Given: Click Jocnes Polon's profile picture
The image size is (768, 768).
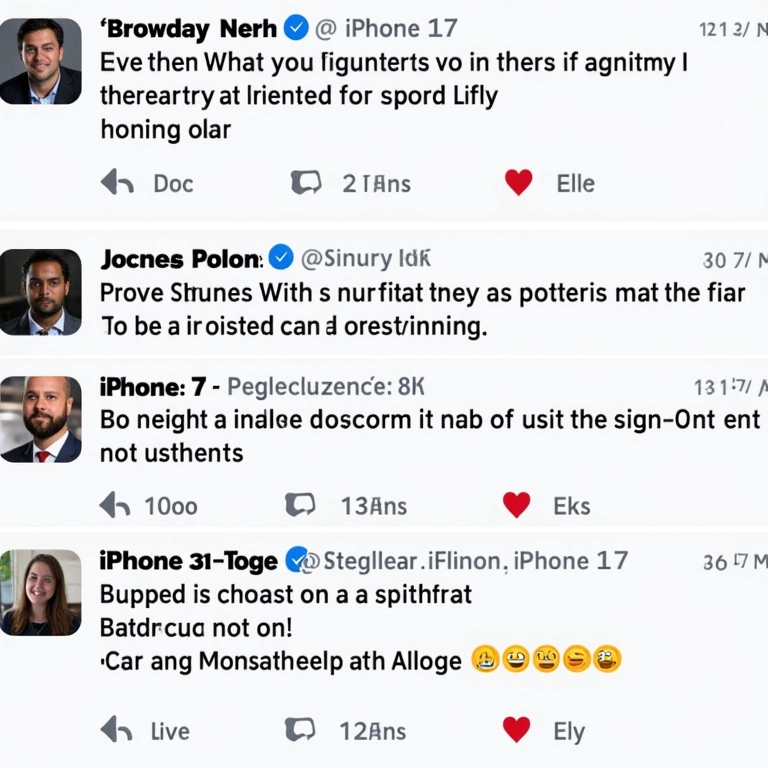Looking at the screenshot, I should tap(40, 291).
